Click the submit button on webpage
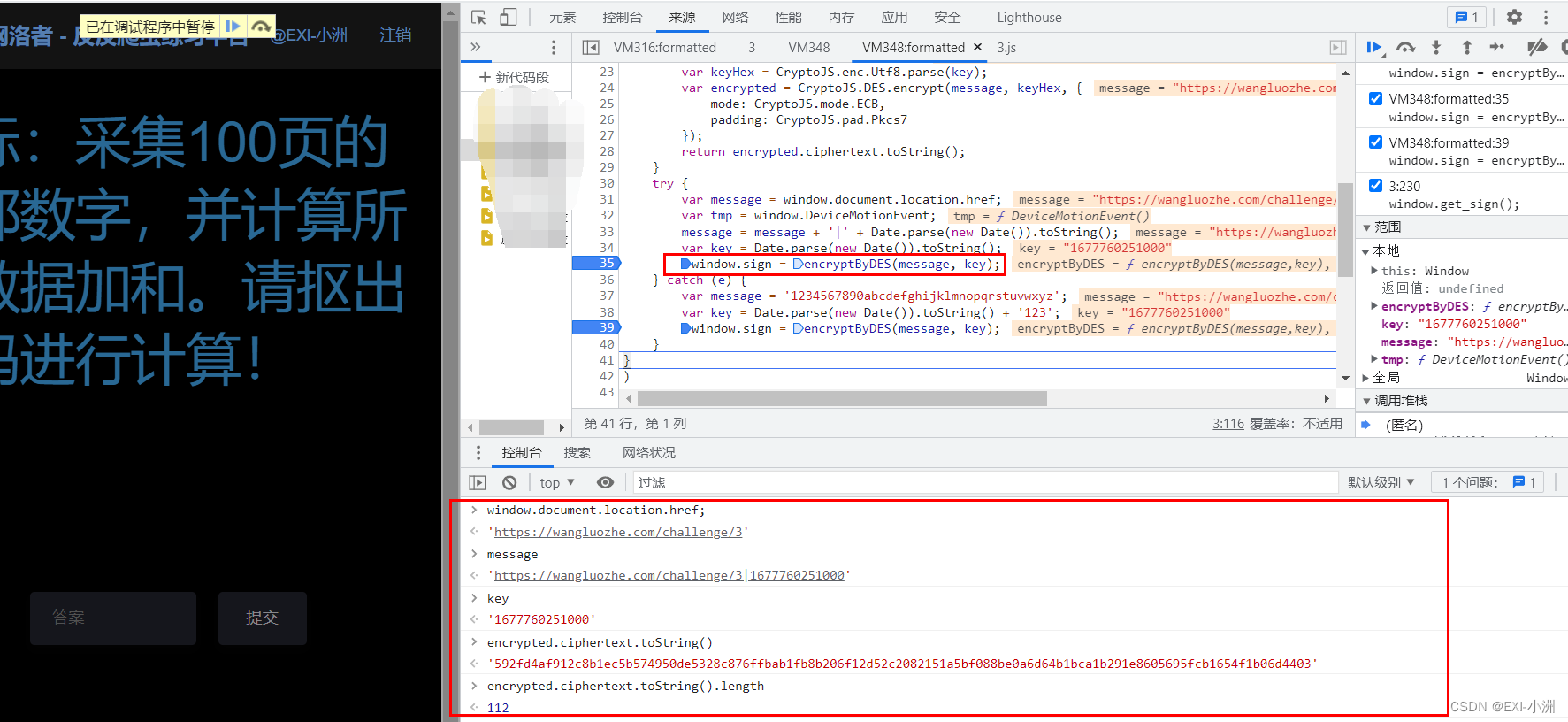 [x=263, y=618]
